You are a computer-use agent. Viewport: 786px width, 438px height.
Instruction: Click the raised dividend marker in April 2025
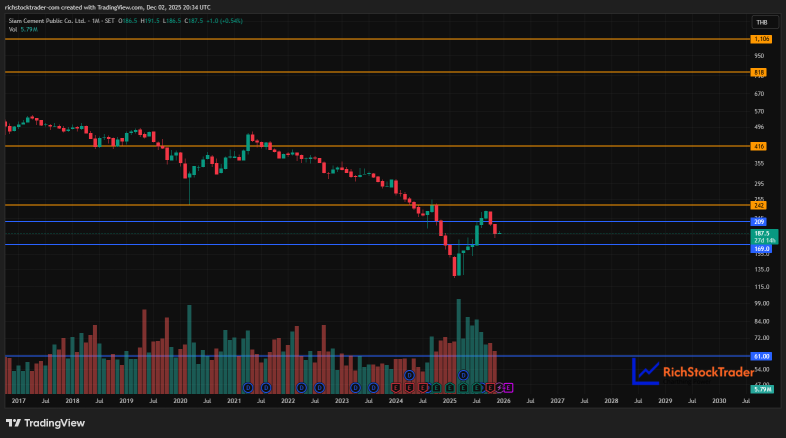[x=463, y=375]
